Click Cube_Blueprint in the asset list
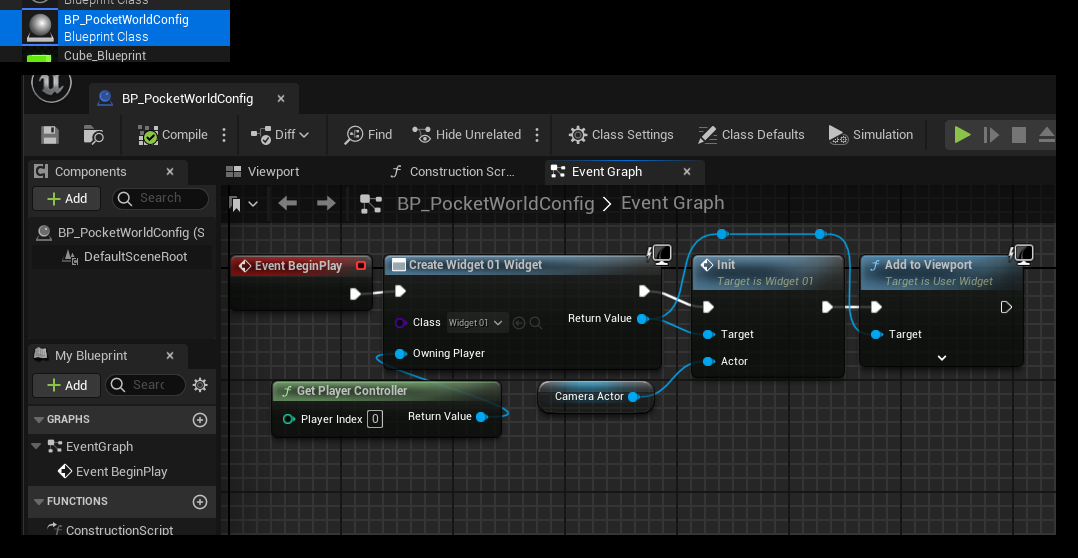1078x558 pixels. 104,55
